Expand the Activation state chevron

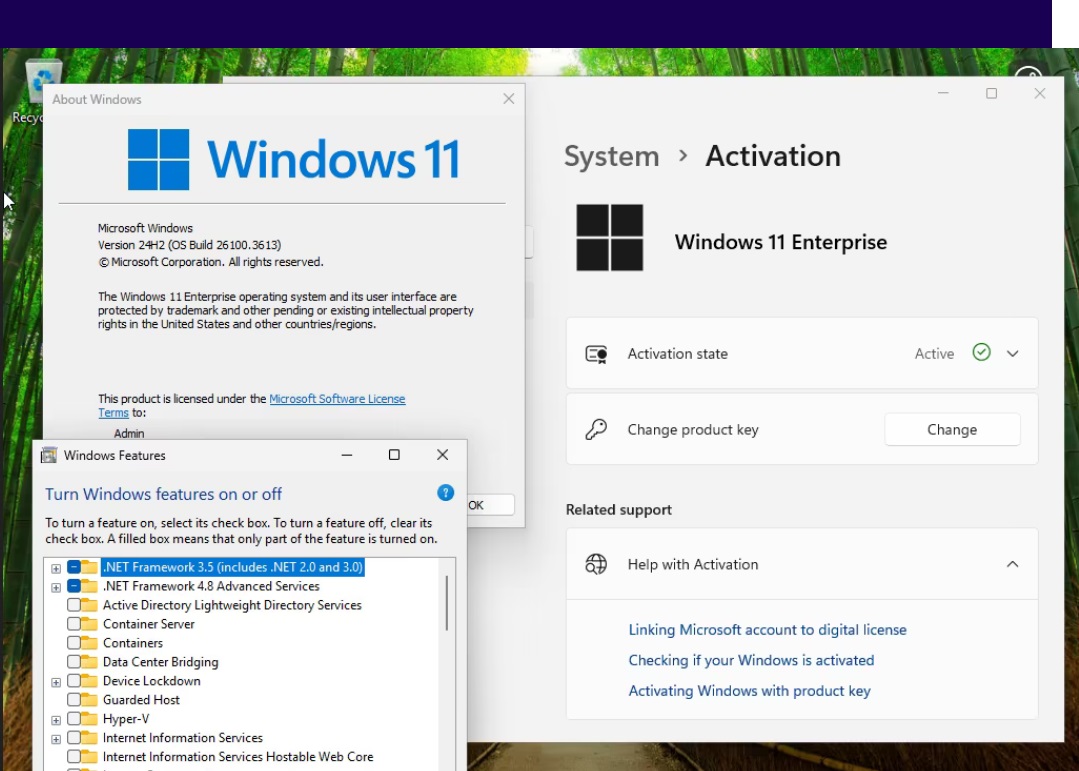tap(1012, 354)
